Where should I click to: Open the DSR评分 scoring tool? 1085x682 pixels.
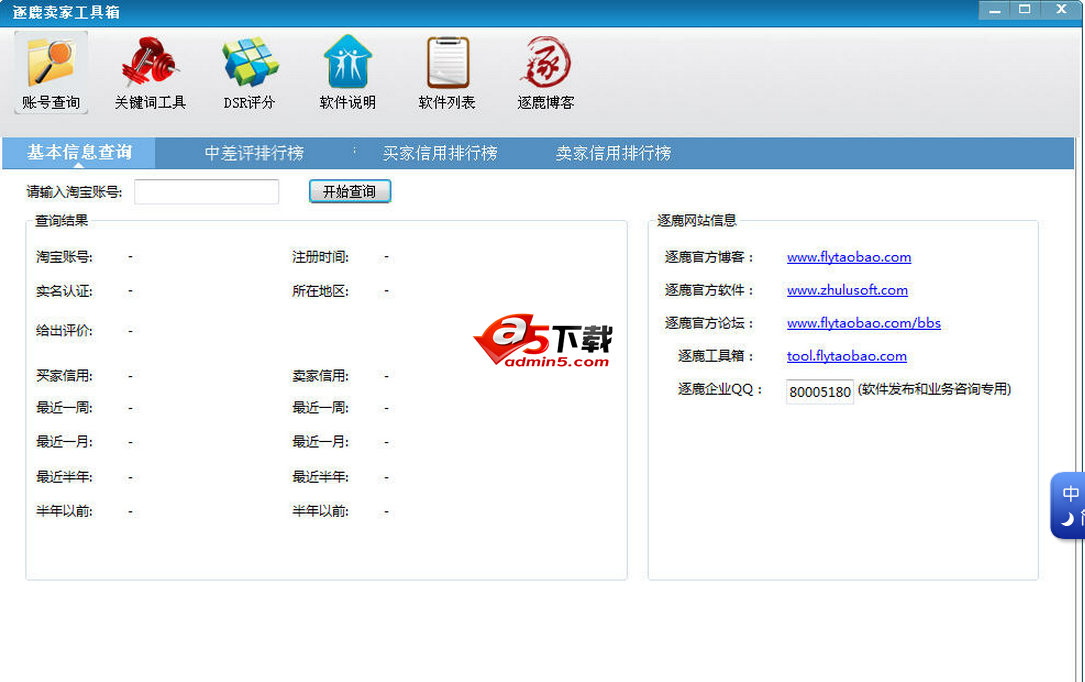(250, 73)
